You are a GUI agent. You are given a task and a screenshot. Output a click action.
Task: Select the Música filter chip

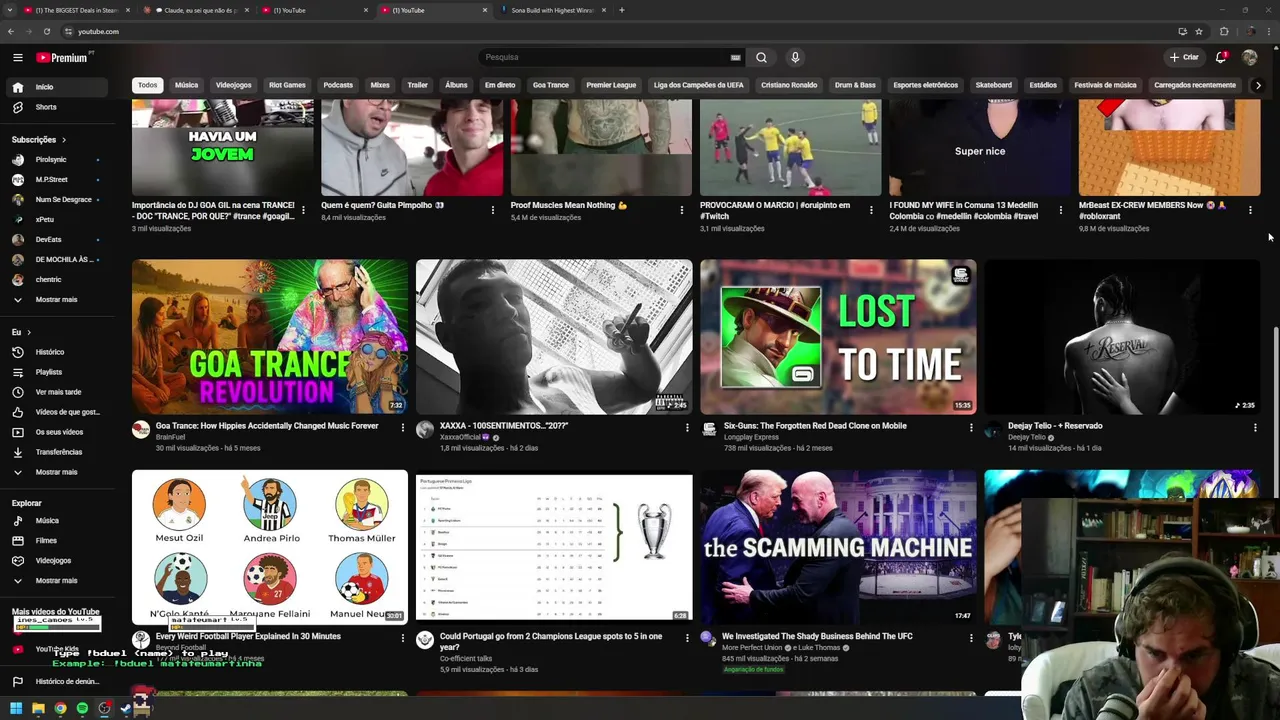pos(187,85)
